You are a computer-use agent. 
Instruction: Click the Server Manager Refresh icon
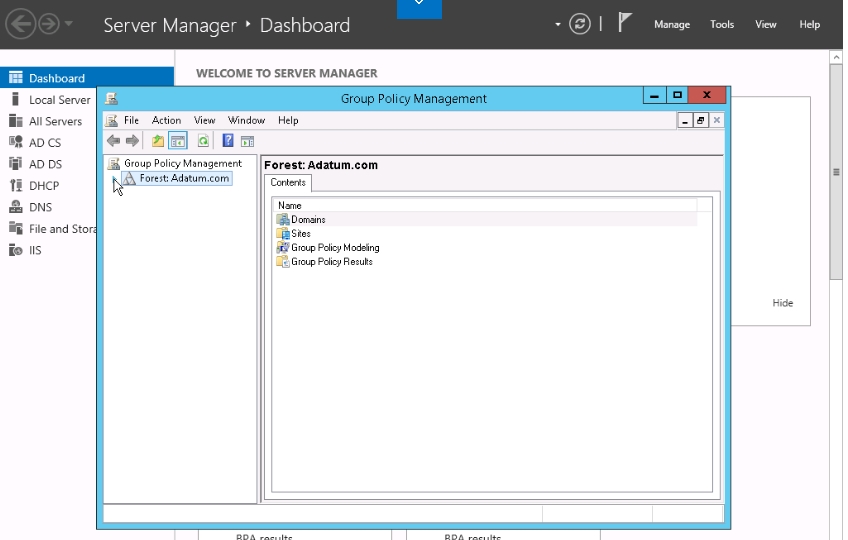click(x=580, y=24)
